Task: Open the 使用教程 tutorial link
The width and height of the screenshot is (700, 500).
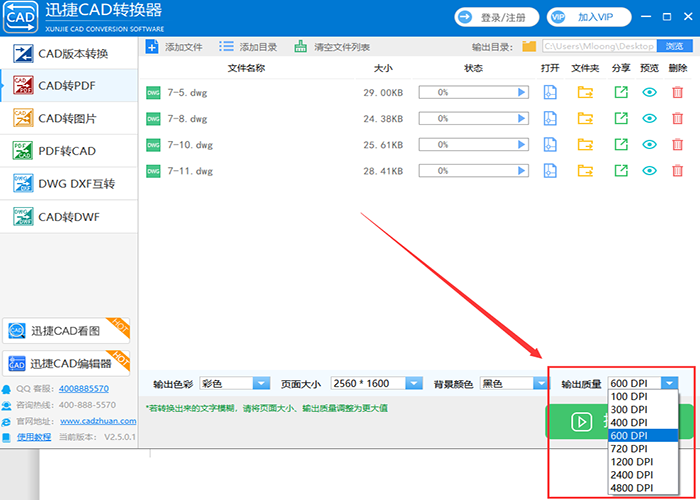Action: click(34, 437)
